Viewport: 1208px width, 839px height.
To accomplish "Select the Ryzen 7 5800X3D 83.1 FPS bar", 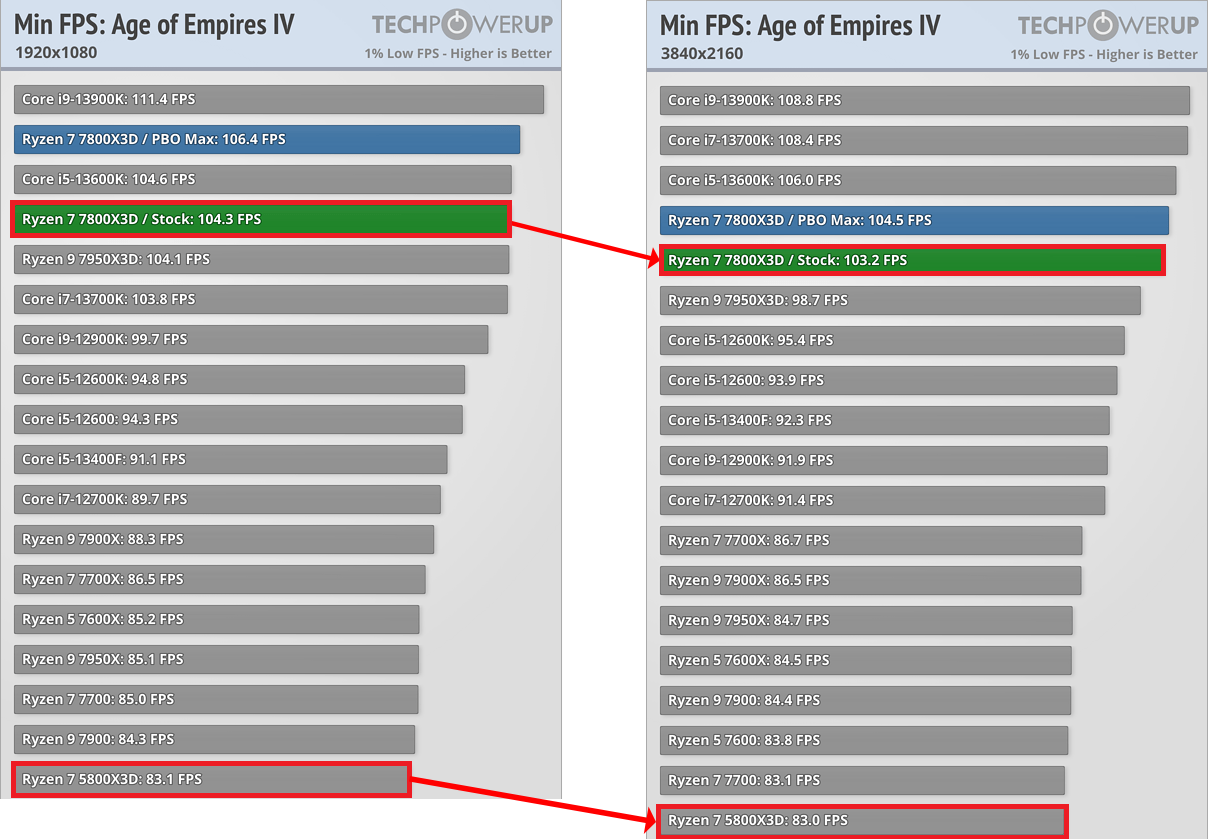I will [x=212, y=779].
